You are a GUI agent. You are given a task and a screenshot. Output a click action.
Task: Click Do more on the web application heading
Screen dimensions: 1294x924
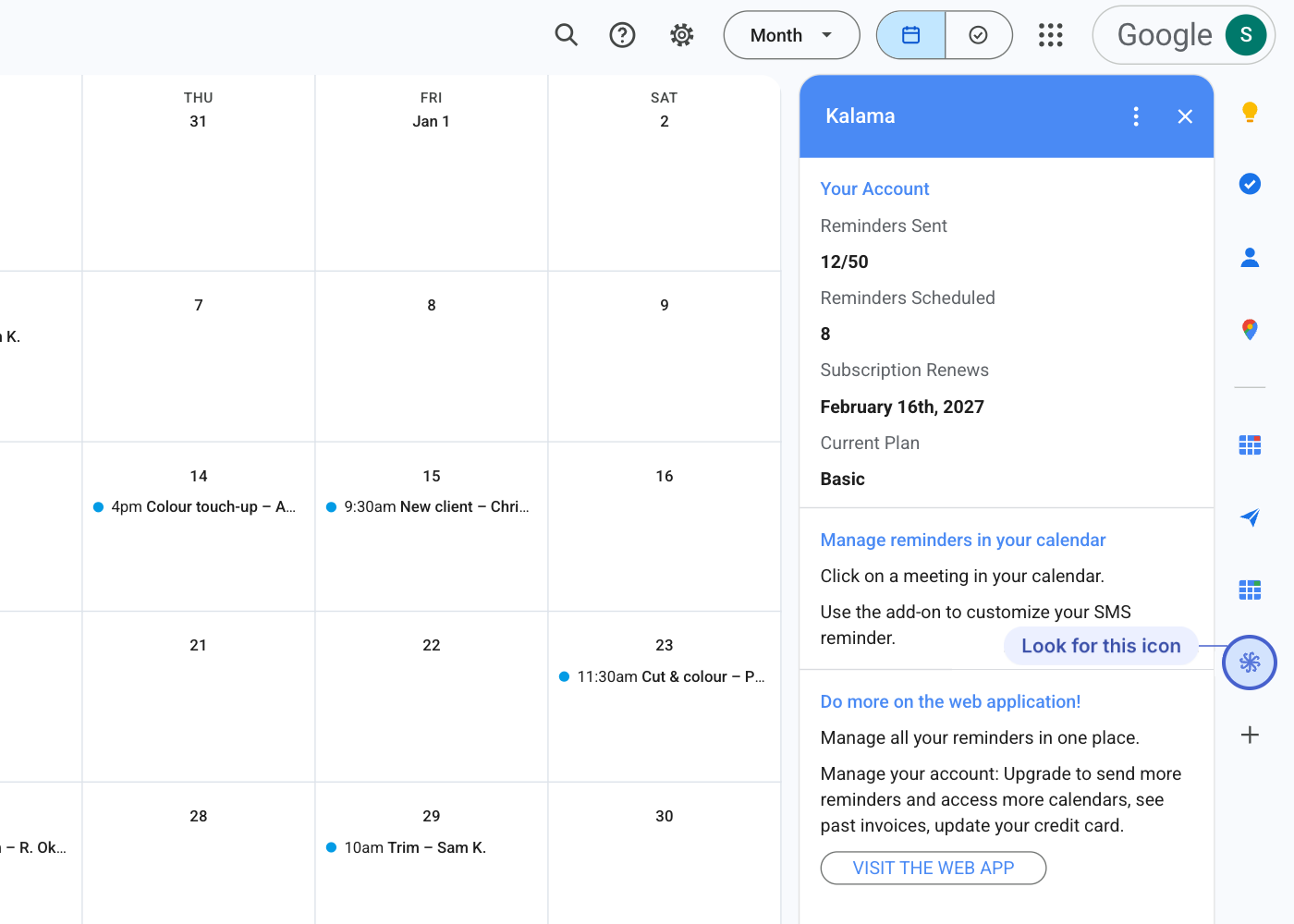(950, 701)
